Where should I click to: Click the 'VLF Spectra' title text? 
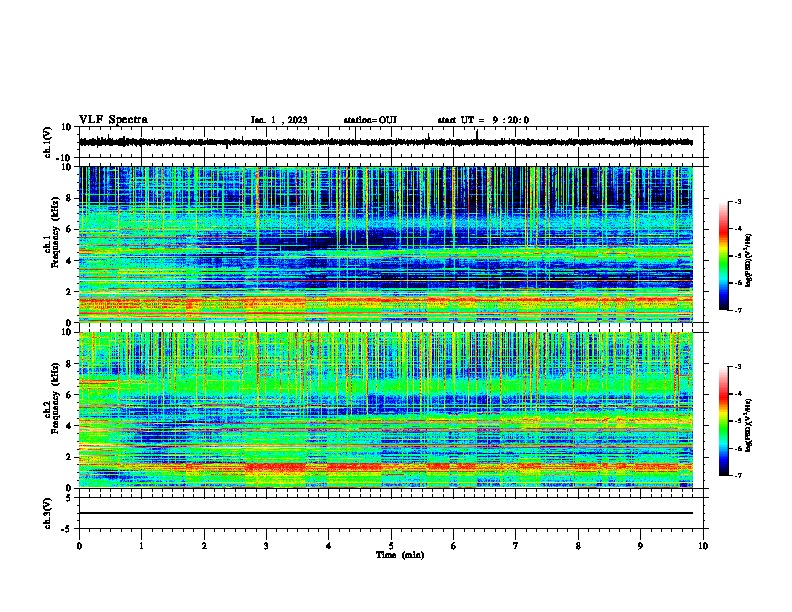pyautogui.click(x=113, y=120)
